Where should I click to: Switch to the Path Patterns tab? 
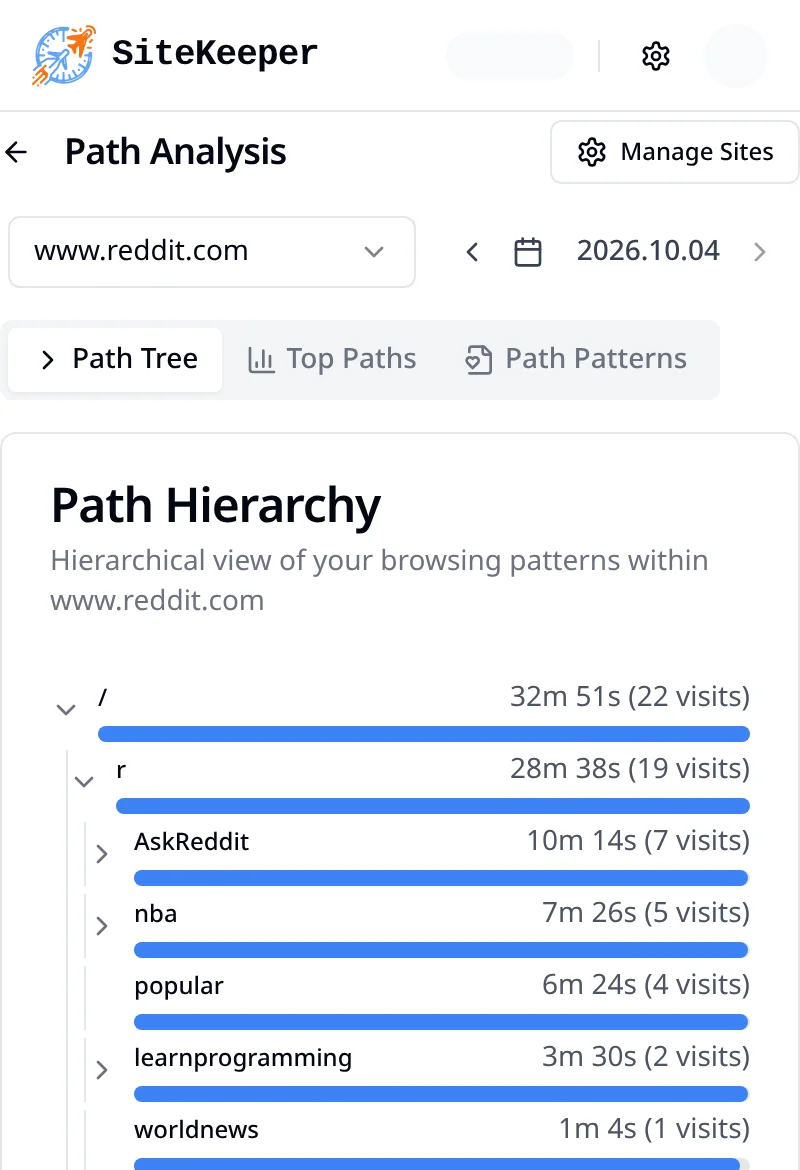pos(575,360)
